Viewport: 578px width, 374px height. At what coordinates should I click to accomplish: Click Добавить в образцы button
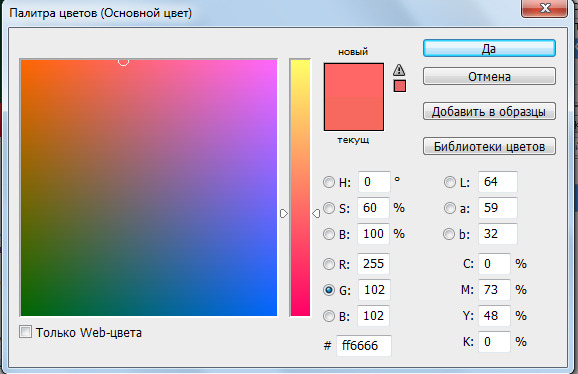click(x=489, y=111)
